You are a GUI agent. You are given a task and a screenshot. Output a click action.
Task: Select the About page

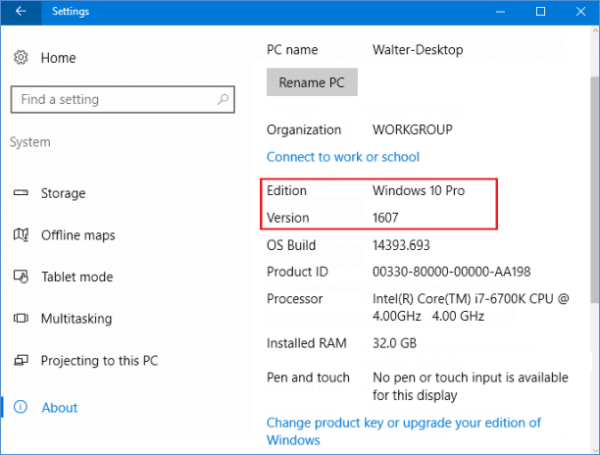pos(59,408)
